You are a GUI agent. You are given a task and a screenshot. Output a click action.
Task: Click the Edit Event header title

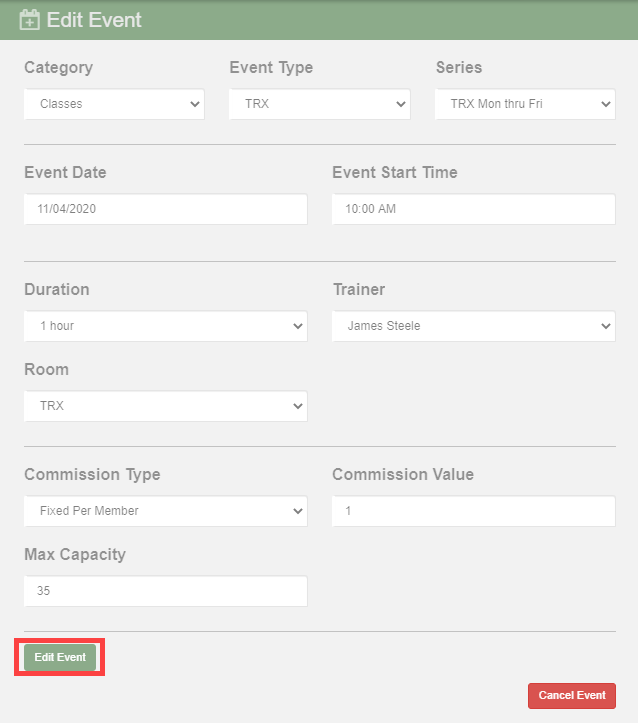[94, 20]
